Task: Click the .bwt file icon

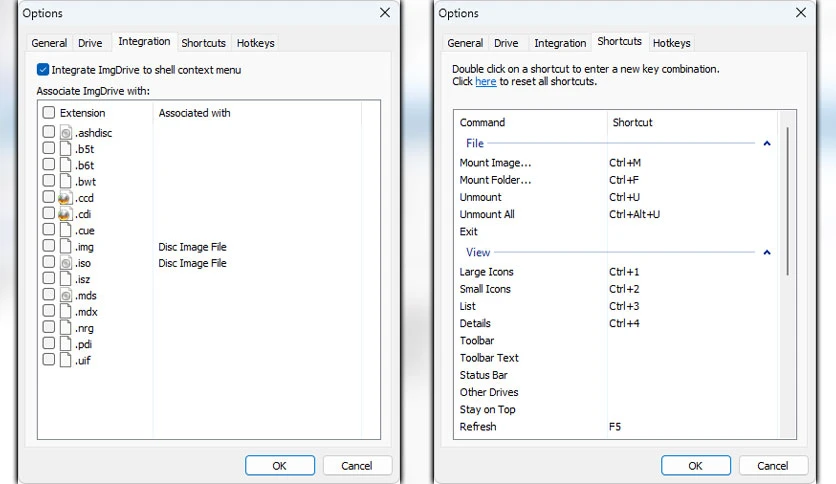Action: click(x=66, y=181)
